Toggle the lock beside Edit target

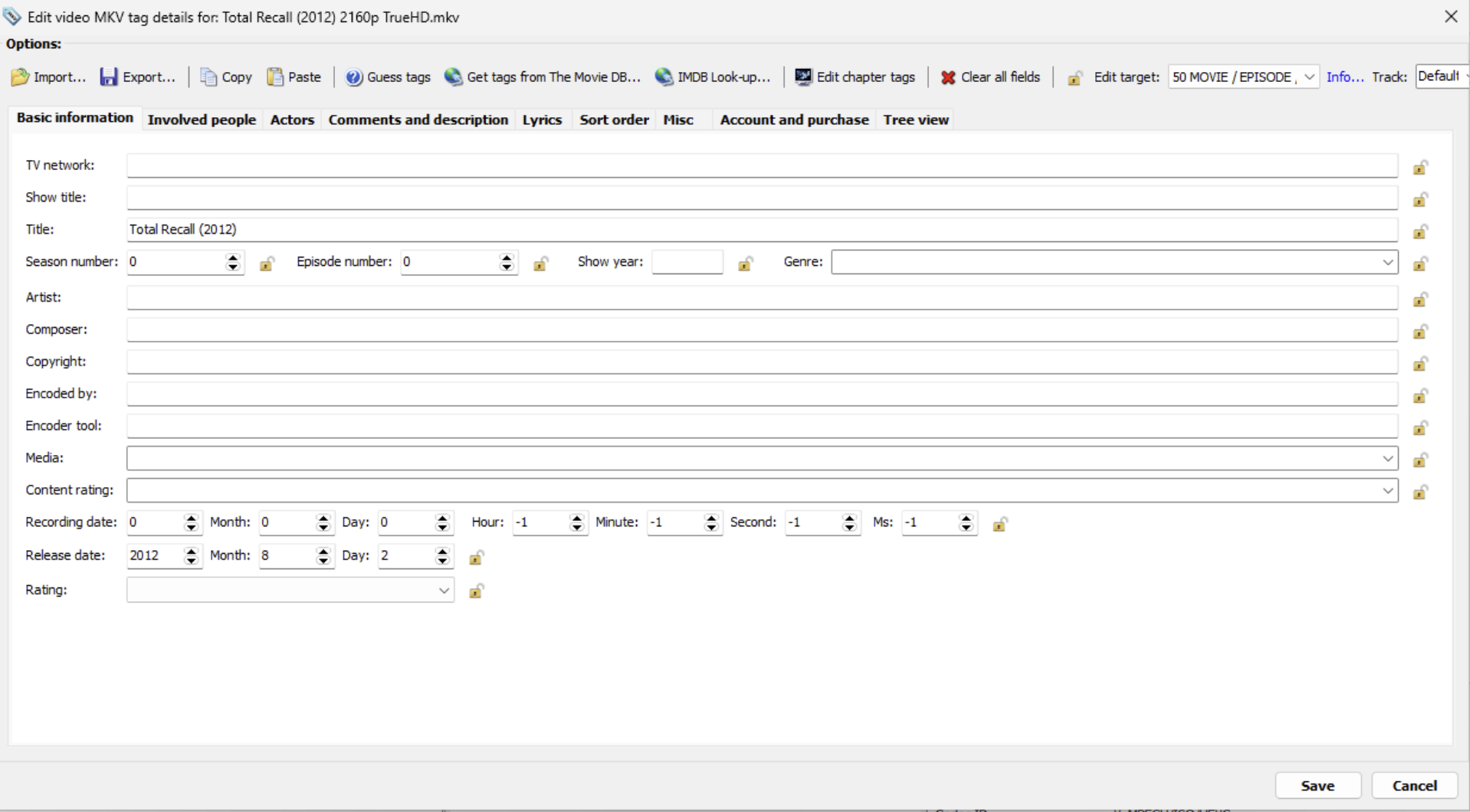pos(1075,78)
